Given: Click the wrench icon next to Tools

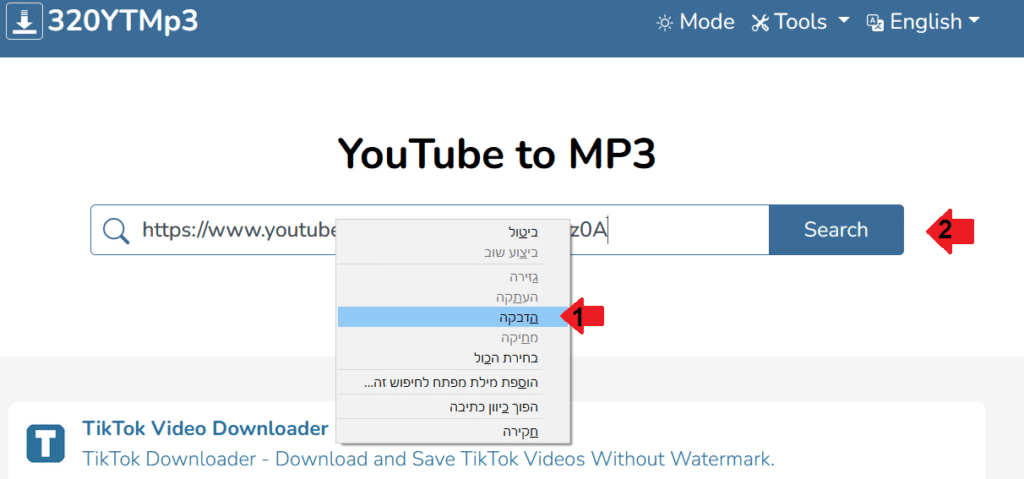Looking at the screenshot, I should point(760,22).
